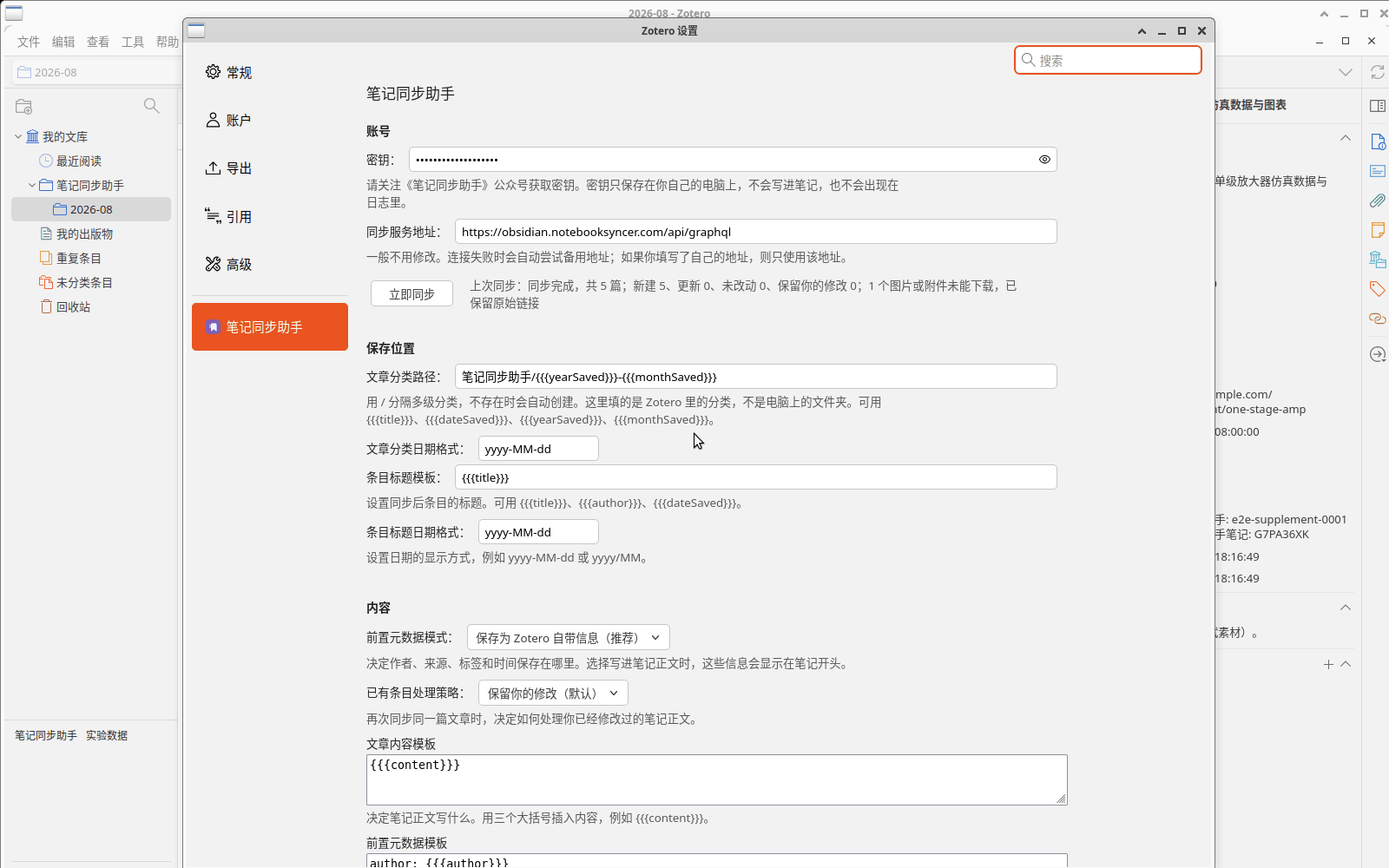Toggle password visibility eye in 密钥 field
The width and height of the screenshot is (1389, 868).
[x=1044, y=160]
